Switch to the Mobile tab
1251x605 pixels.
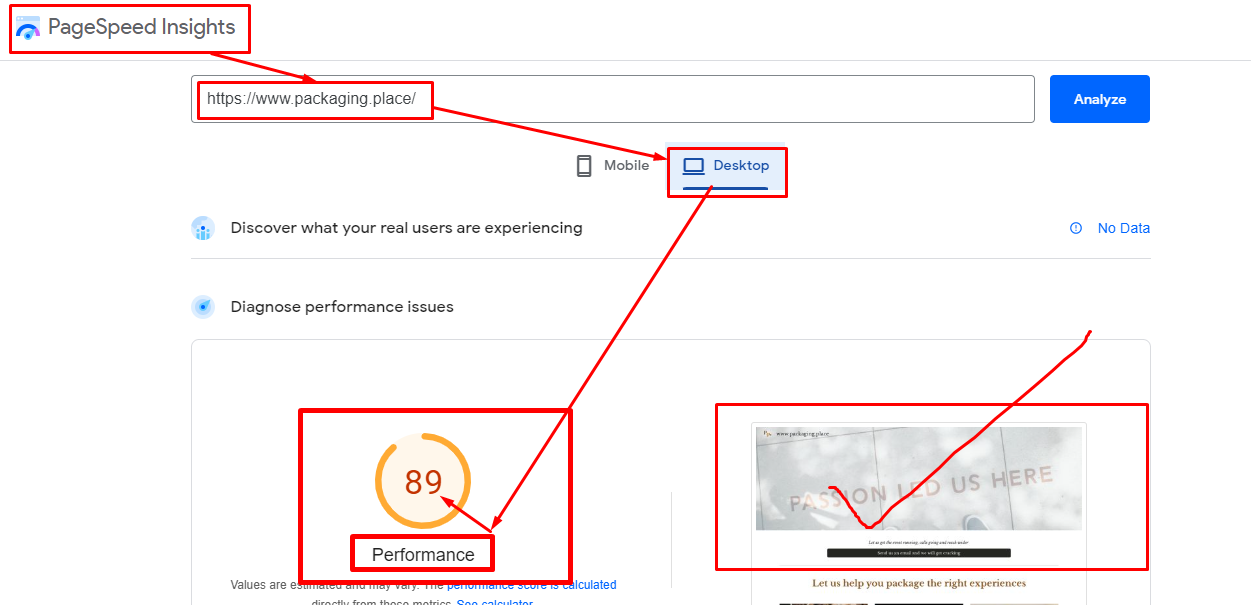coord(612,166)
